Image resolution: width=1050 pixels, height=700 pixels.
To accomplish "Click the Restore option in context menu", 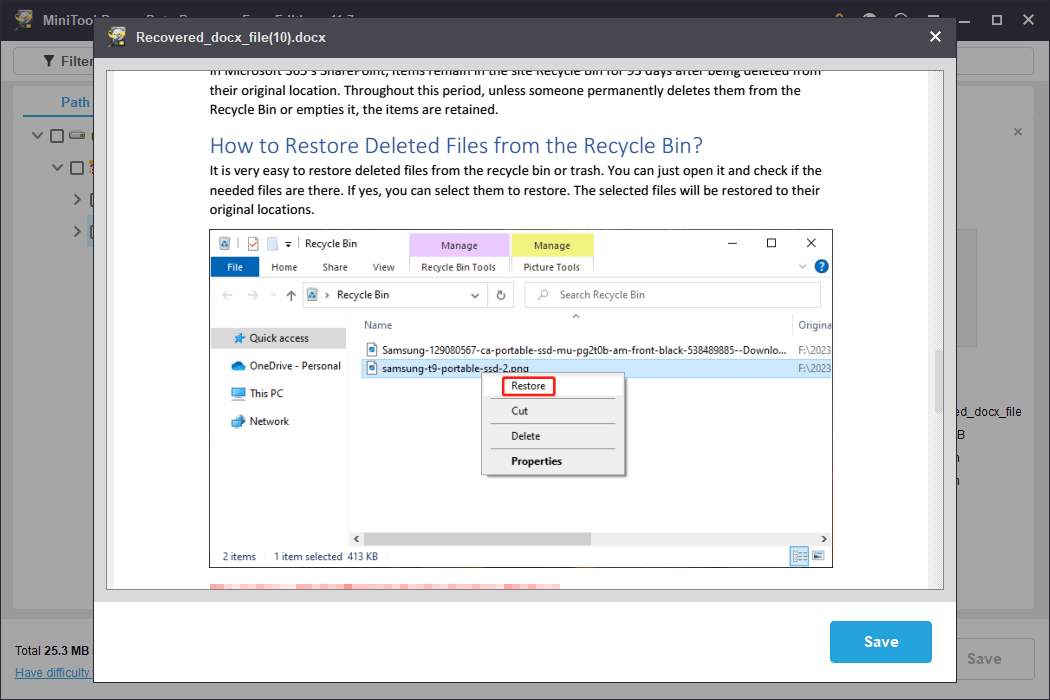I will (x=528, y=386).
